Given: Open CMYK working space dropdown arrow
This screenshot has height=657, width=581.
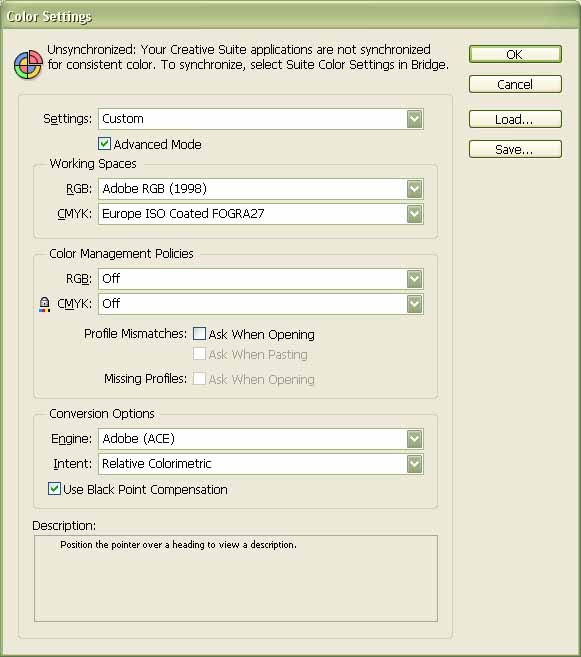Looking at the screenshot, I should click(x=415, y=214).
